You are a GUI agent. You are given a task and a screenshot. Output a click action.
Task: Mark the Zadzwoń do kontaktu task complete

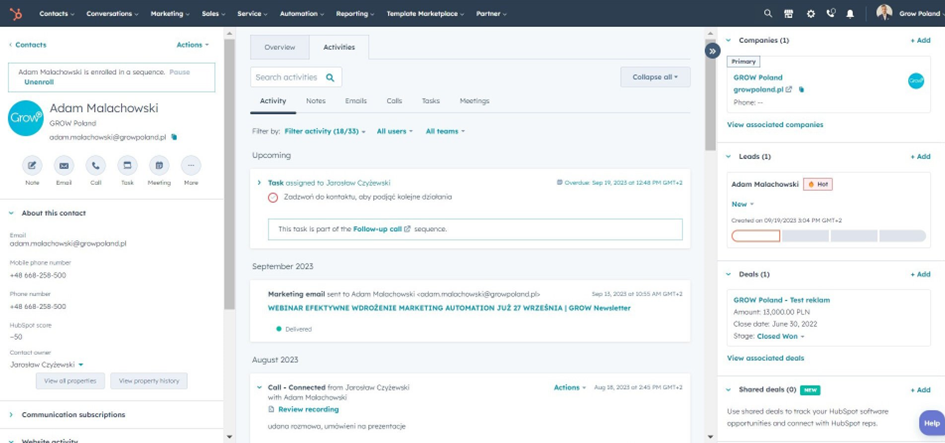coord(272,198)
